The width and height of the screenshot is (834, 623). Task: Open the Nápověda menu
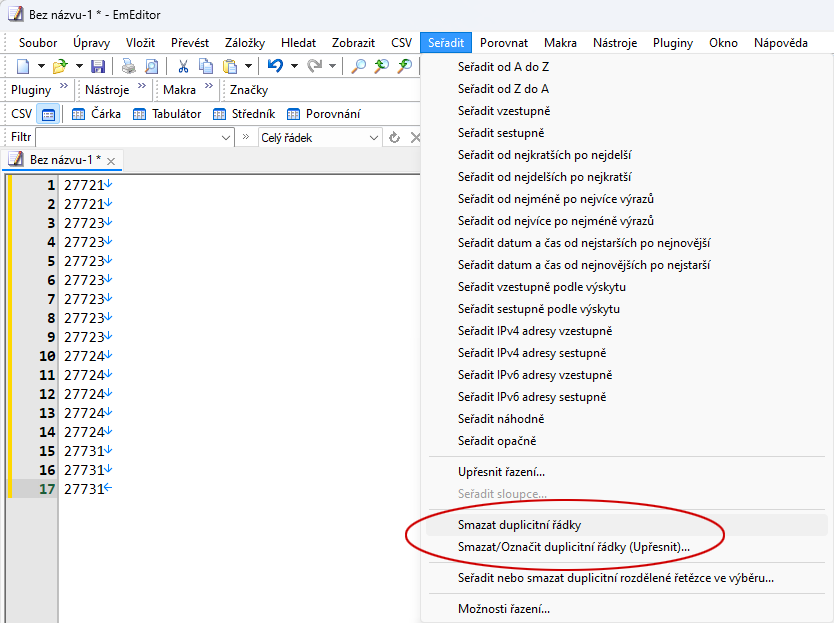click(780, 43)
